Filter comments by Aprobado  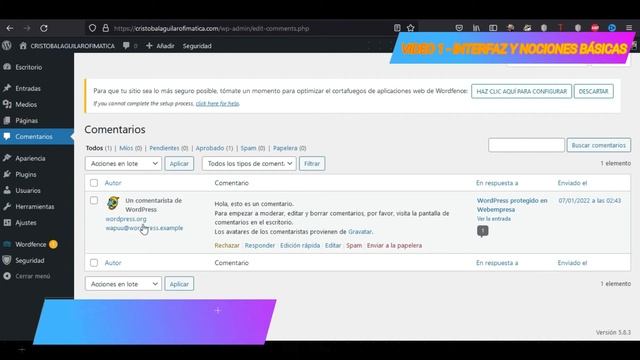pos(210,148)
